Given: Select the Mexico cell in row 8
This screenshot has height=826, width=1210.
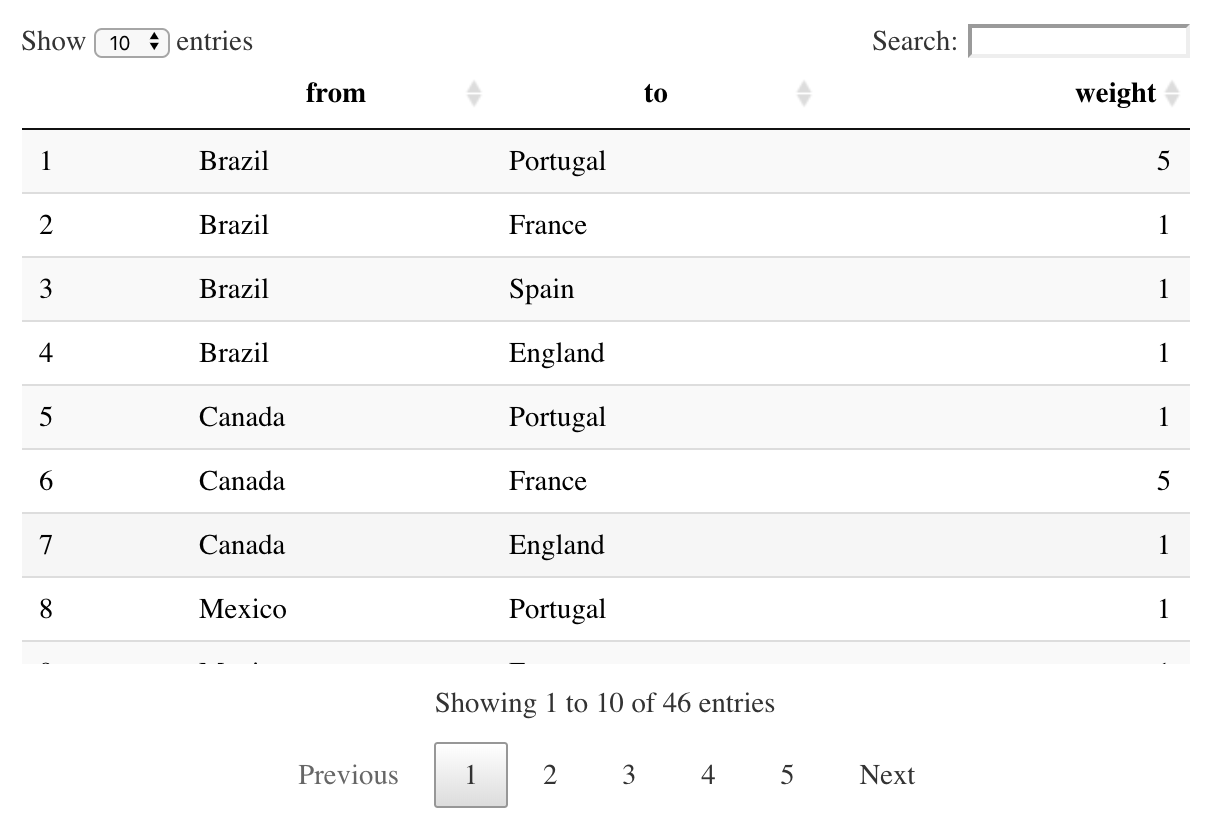Looking at the screenshot, I should coord(243,609).
